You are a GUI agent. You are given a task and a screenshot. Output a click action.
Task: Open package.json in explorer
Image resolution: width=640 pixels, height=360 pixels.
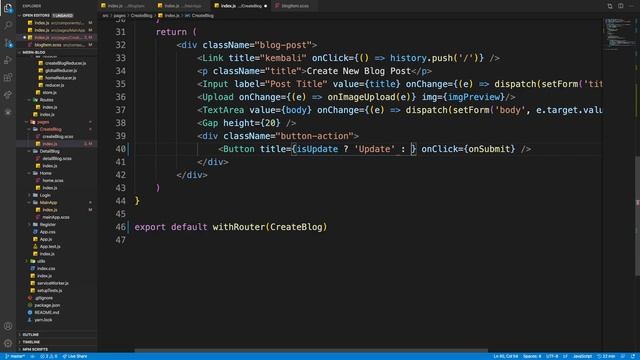pos(47,305)
